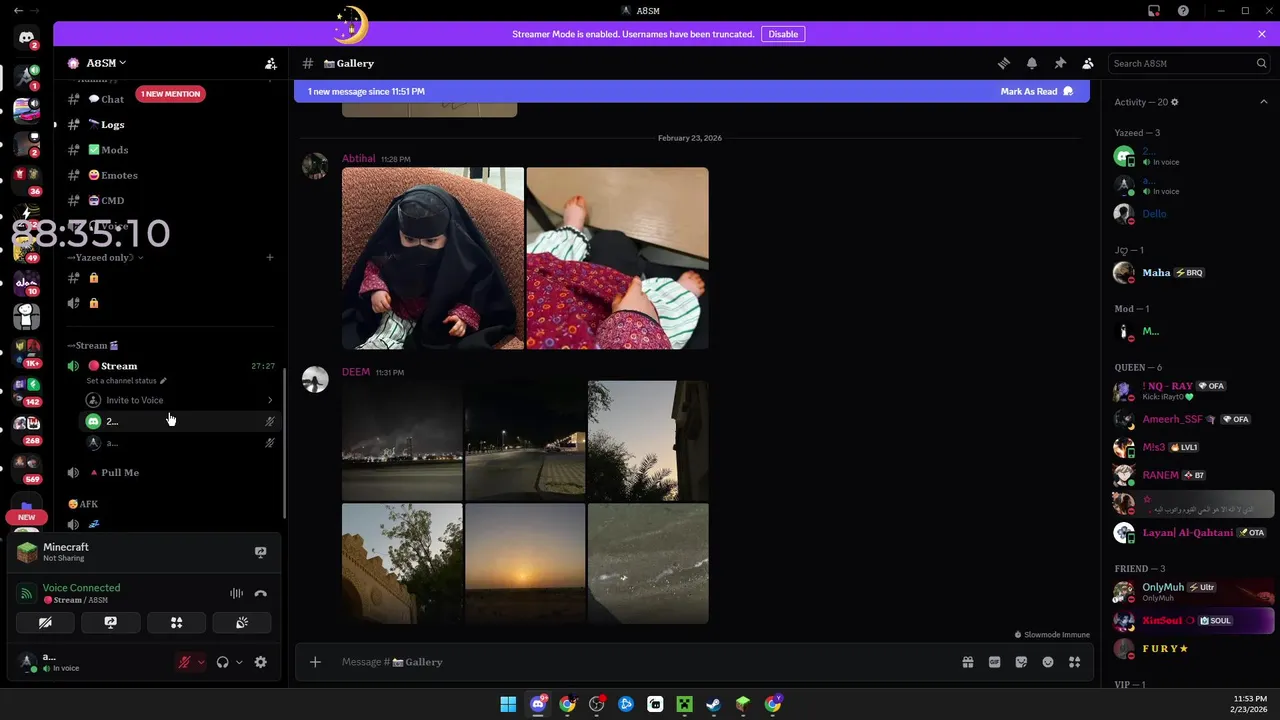Disconnect from voice with hang-up icon

click(x=261, y=593)
